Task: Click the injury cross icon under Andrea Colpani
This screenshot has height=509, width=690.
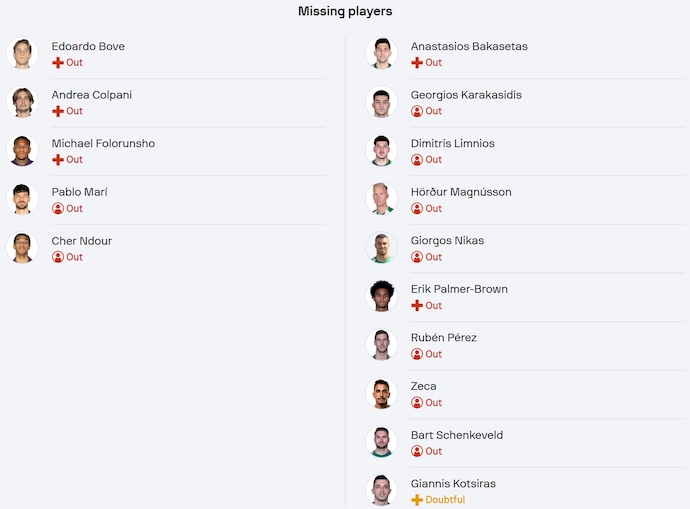Action: [x=58, y=111]
